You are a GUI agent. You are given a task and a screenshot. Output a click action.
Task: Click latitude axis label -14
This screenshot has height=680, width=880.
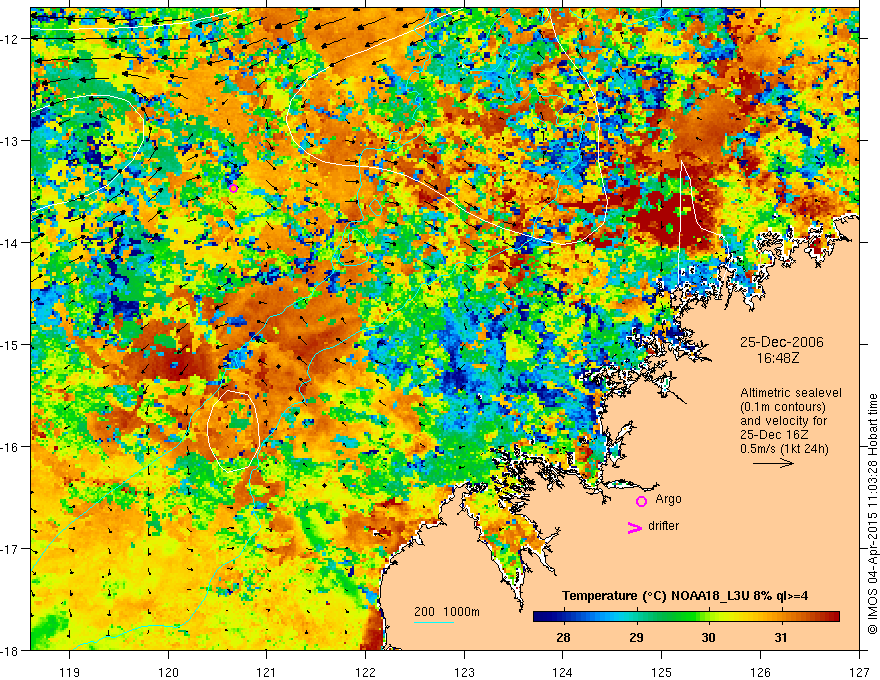point(11,243)
